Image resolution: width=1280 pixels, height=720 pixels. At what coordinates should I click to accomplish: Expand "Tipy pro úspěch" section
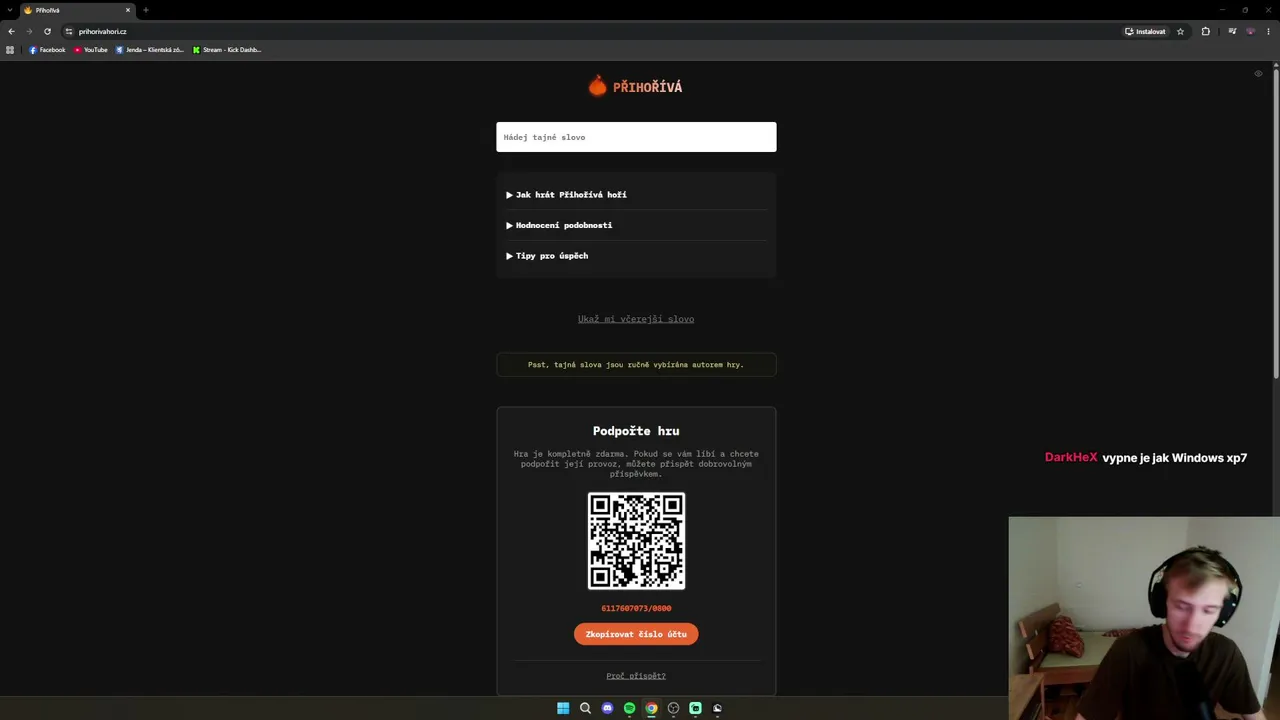coord(547,256)
